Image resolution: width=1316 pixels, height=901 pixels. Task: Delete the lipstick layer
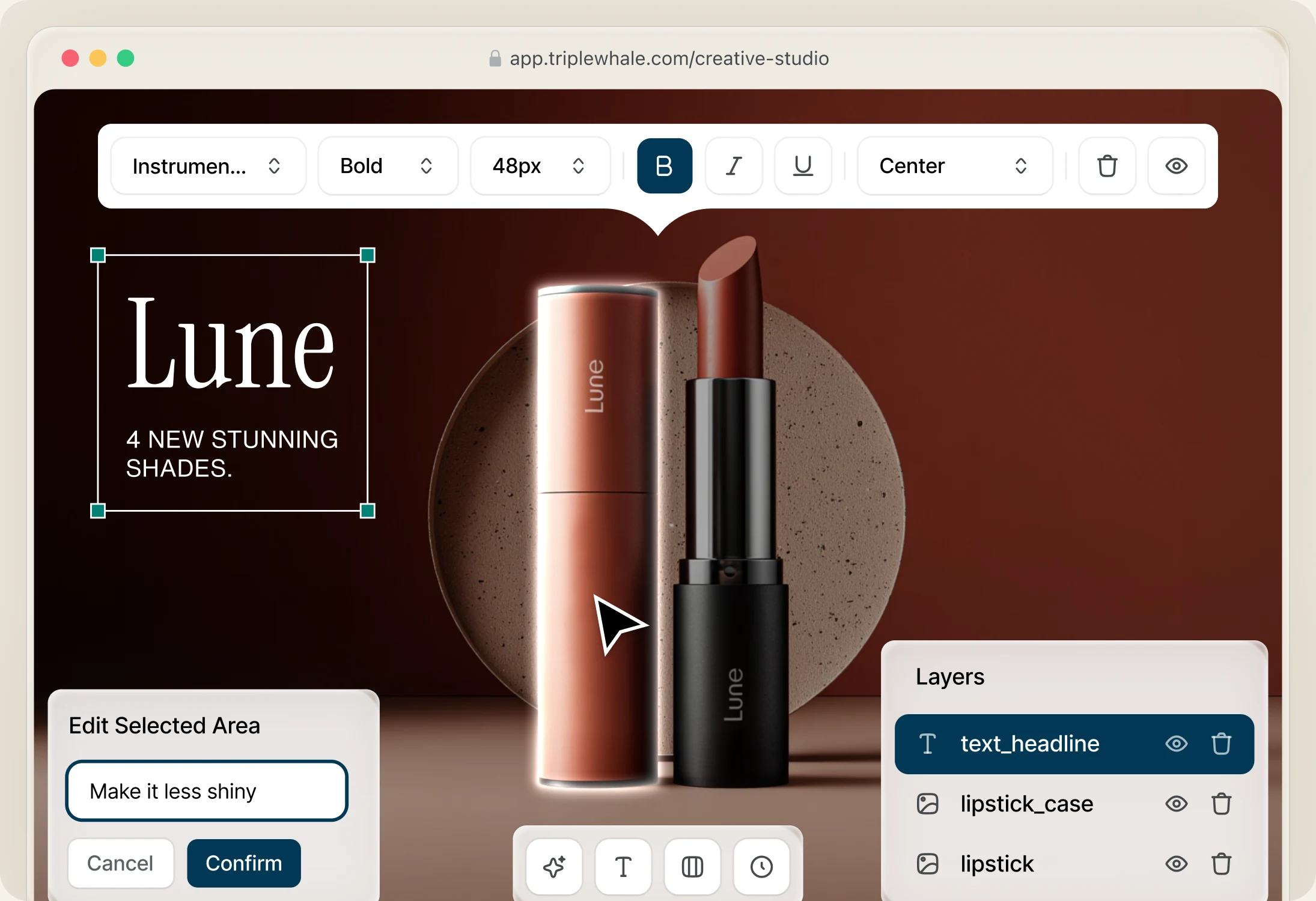[1221, 864]
